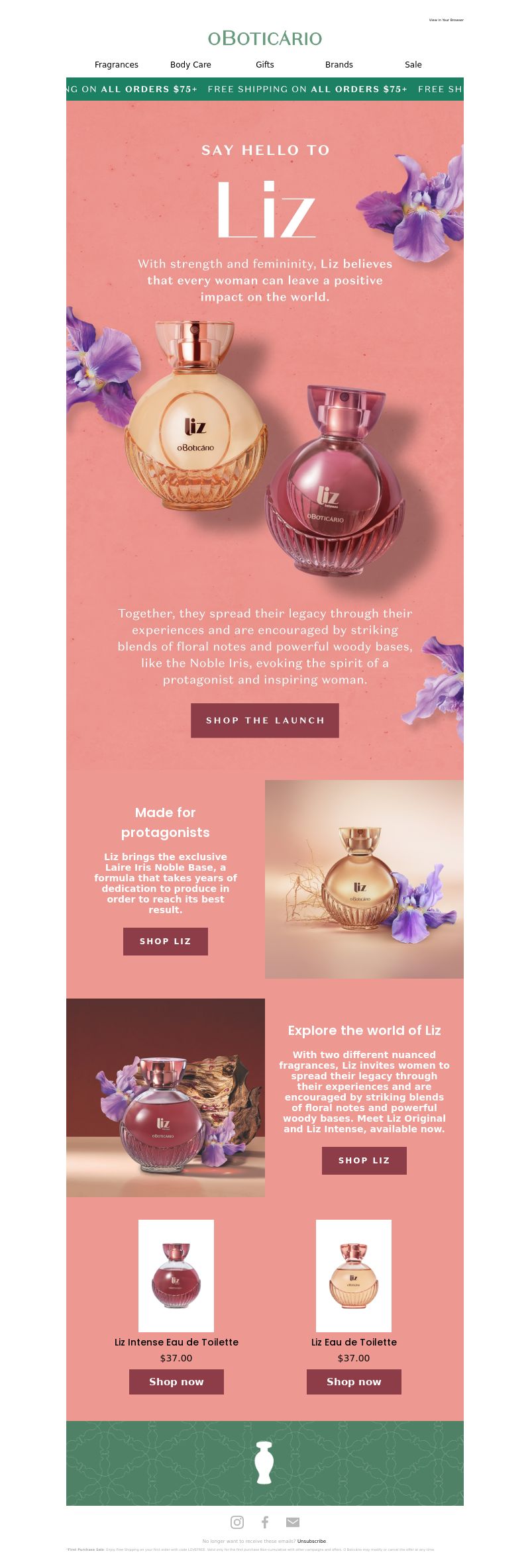Click the free shipping green banner
This screenshot has height=1568, width=530.
[x=265, y=89]
